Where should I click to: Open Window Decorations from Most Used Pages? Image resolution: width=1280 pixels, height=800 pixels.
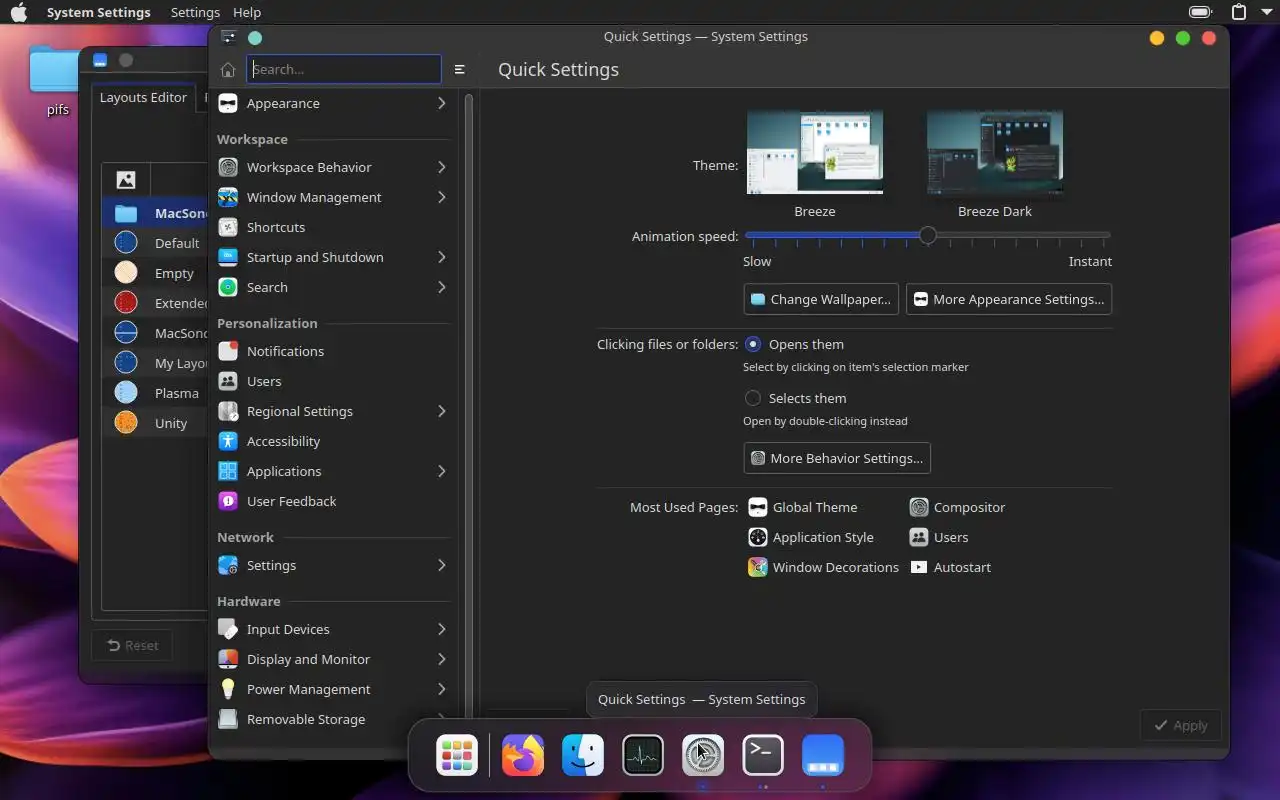point(823,567)
